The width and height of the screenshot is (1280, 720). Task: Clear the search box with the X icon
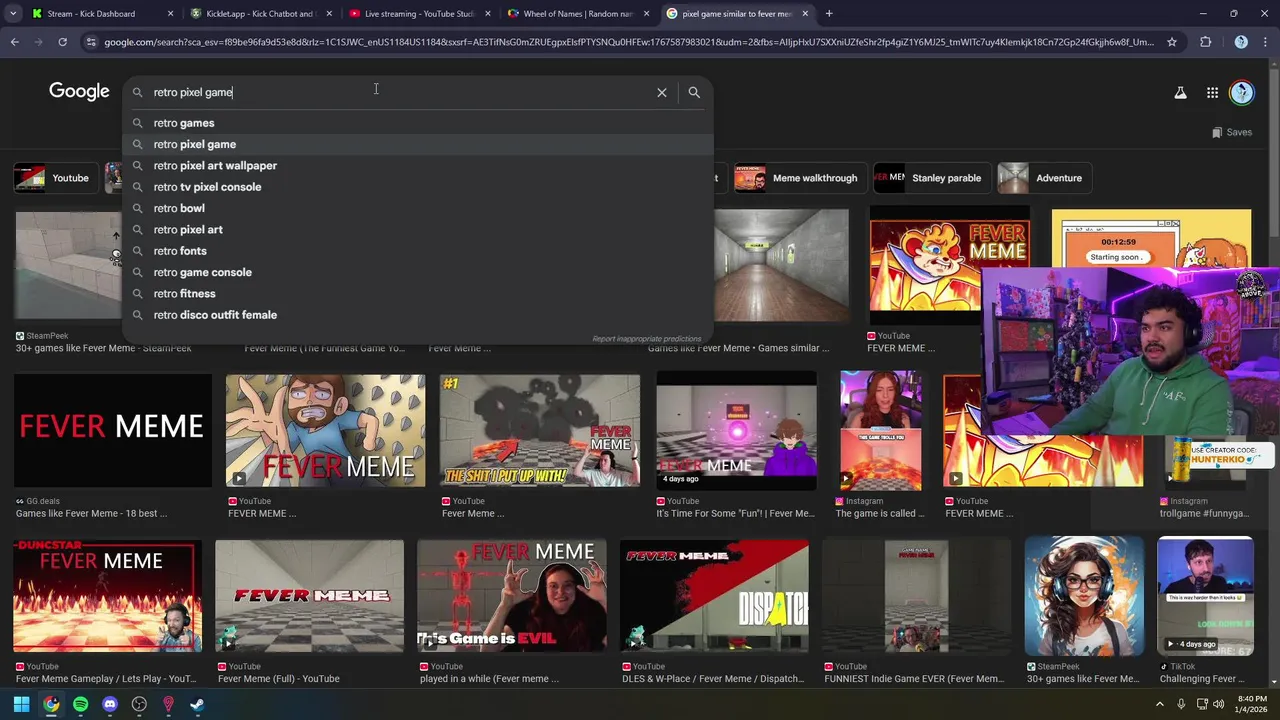(661, 92)
